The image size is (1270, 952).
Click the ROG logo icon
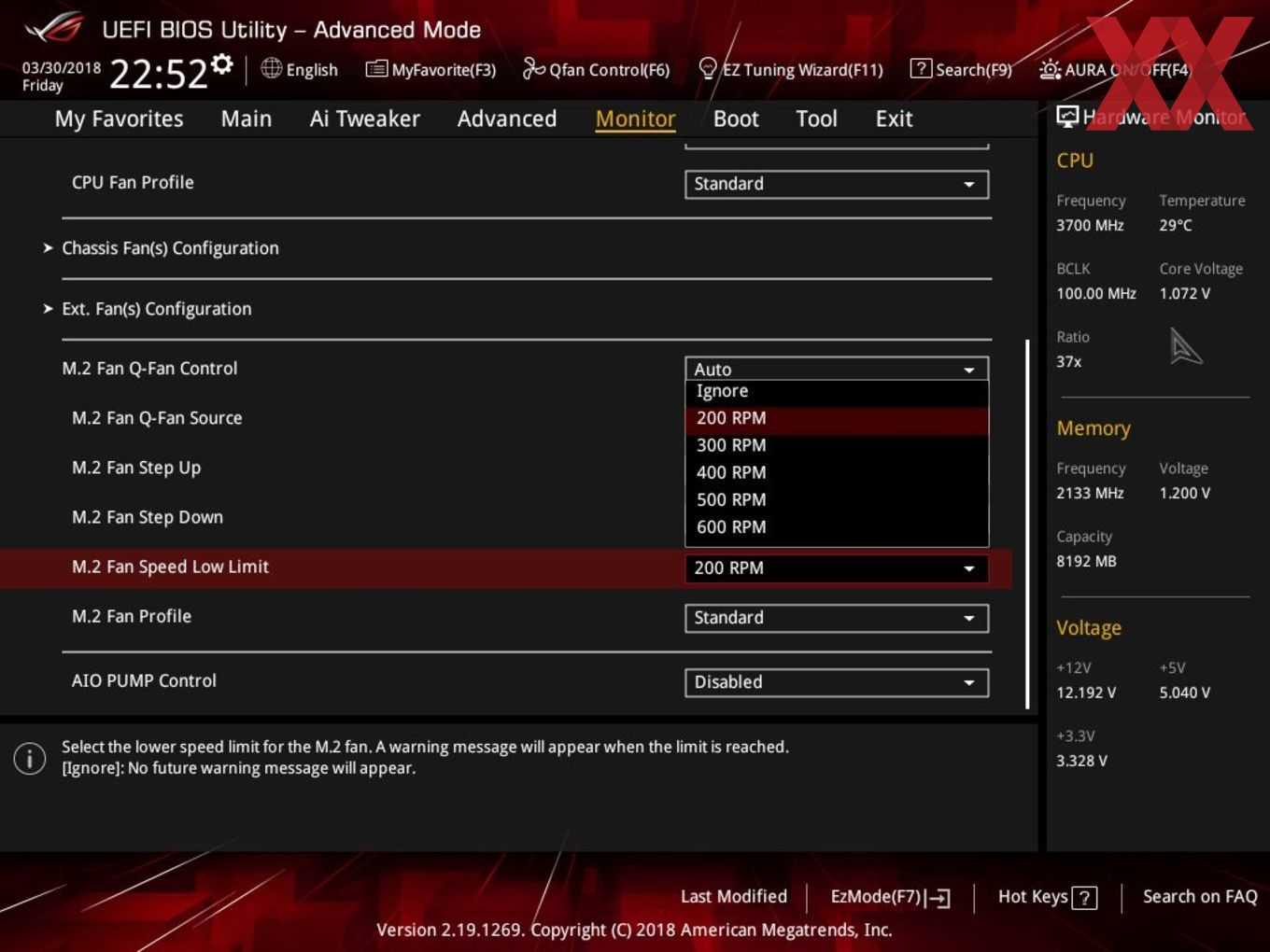(x=54, y=29)
